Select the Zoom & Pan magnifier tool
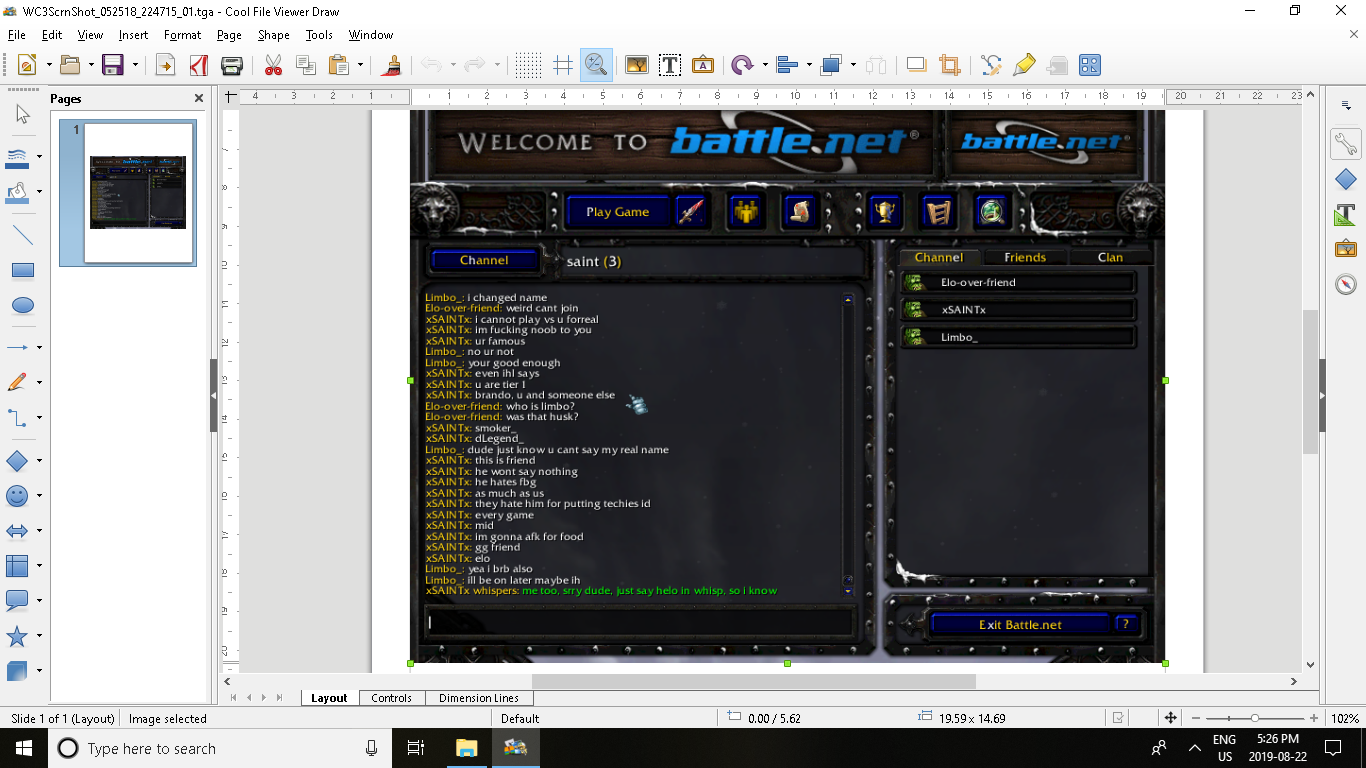 point(596,65)
